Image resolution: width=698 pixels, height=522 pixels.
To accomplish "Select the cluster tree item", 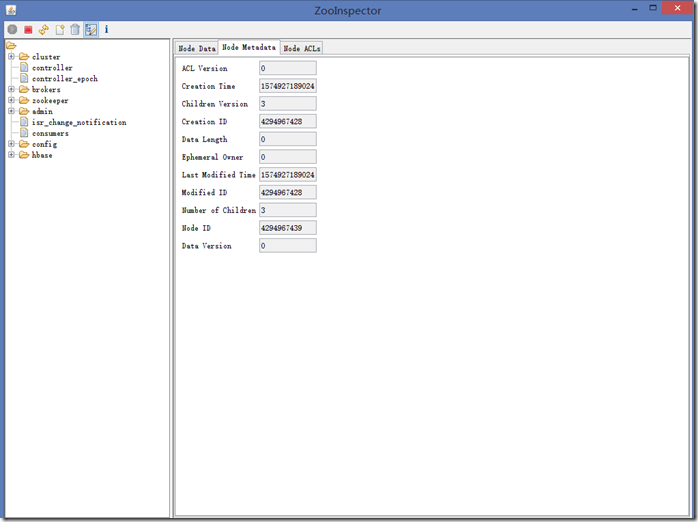I will [x=46, y=57].
